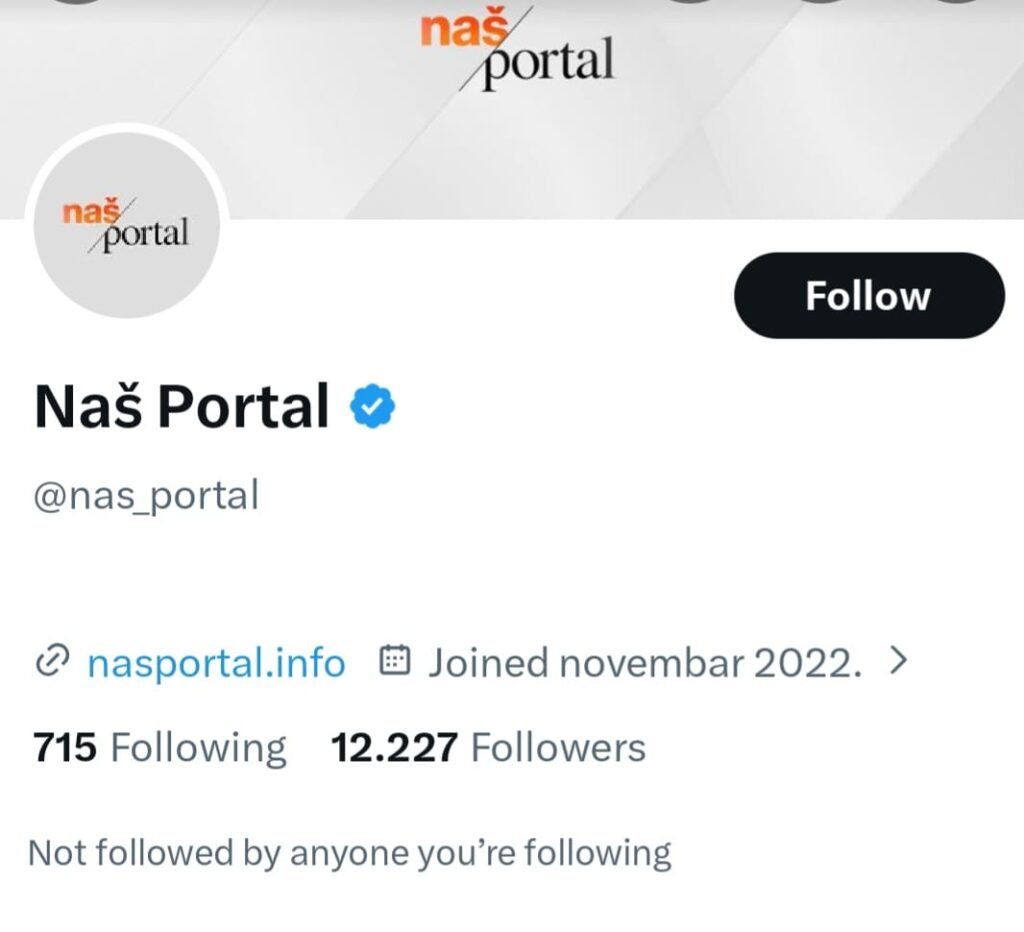Tap the bold 12.227 follower count
The height and width of the screenshot is (932, 1024).
coord(394,747)
